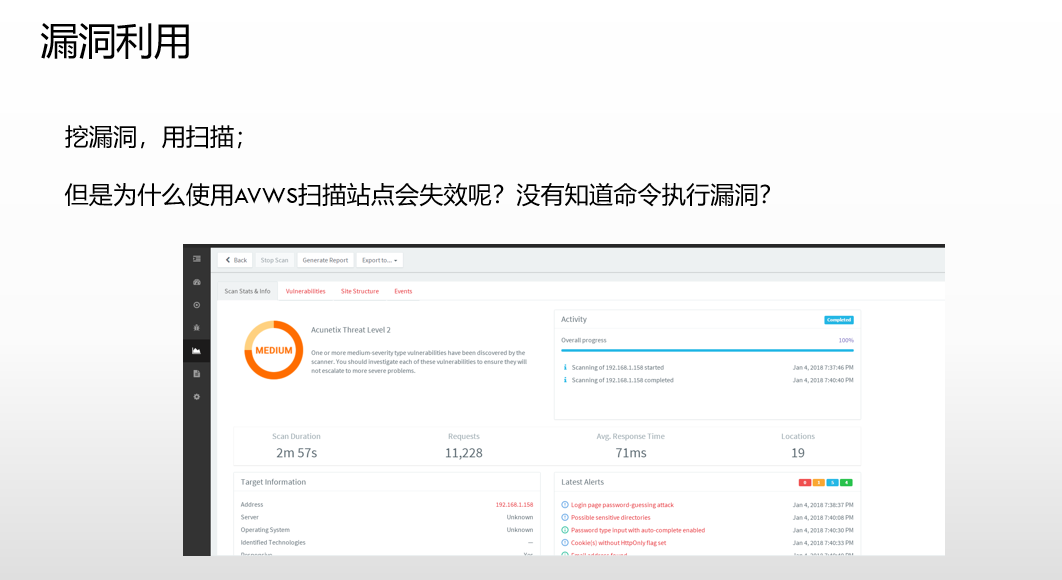The height and width of the screenshot is (580, 1062).
Task: Open the Vulnerabilities bug icon in sidebar
Action: tap(196, 328)
